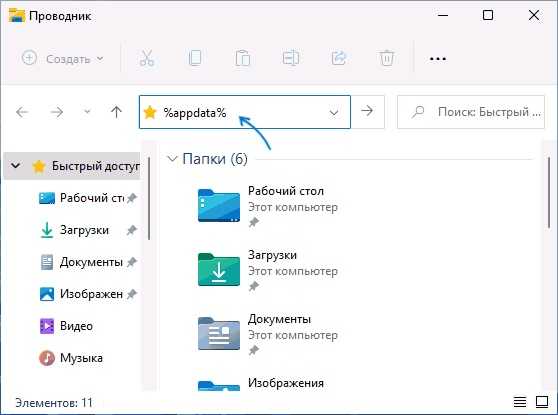Select the Рабочий стол folder icon in main pane
Image resolution: width=558 pixels, height=415 pixels.
pos(219,205)
